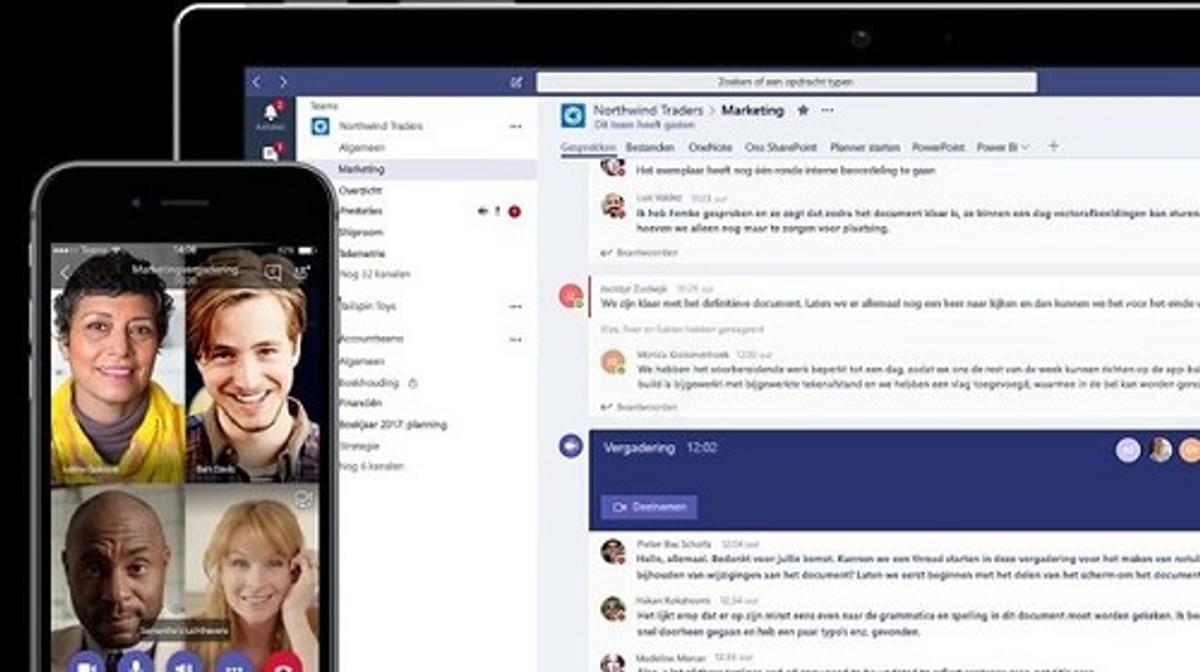This screenshot has height=672, width=1200.
Task: Toggle the camera on the phone call
Action: click(87, 661)
